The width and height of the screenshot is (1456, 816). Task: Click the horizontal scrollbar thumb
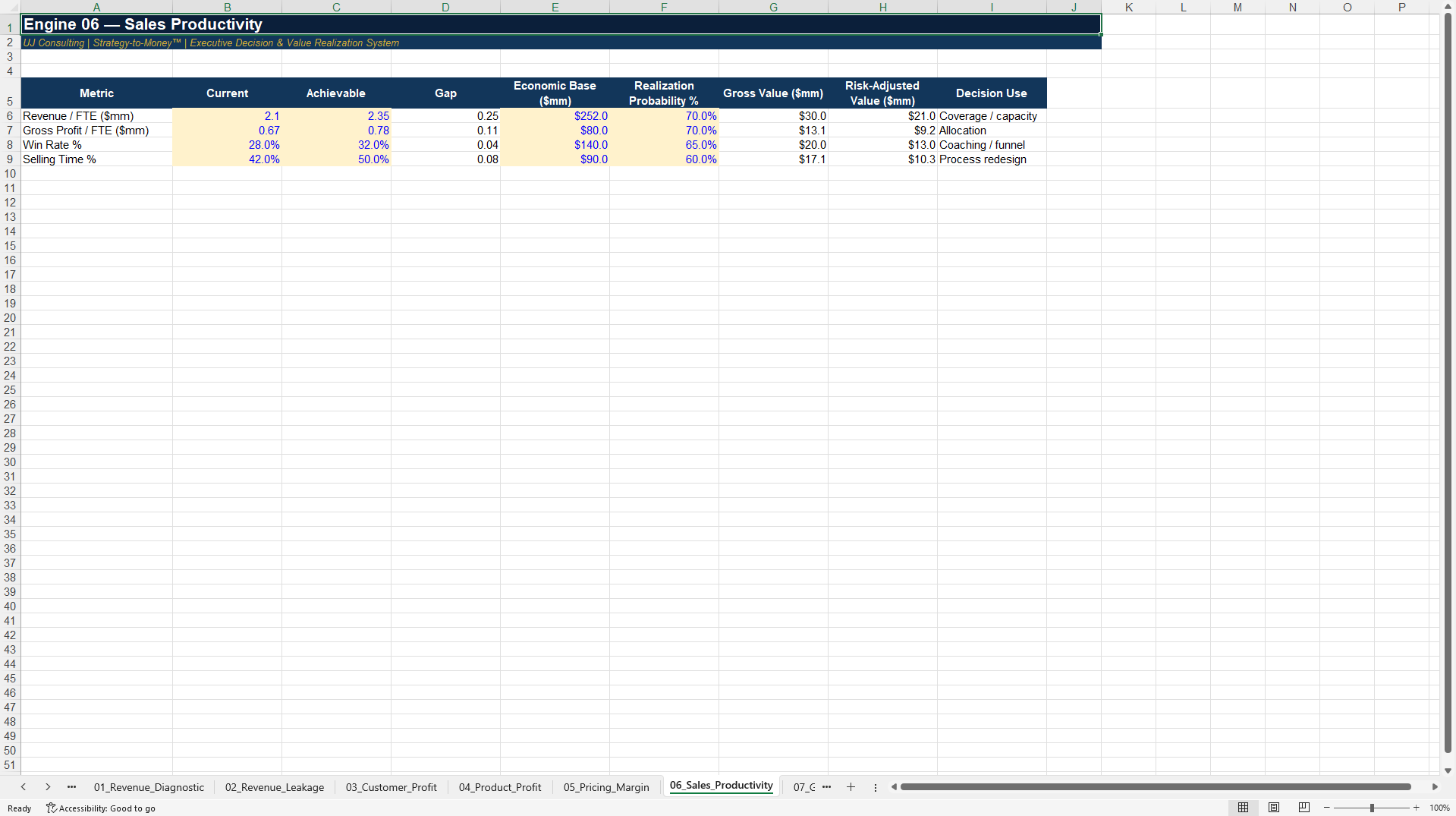tap(1156, 787)
